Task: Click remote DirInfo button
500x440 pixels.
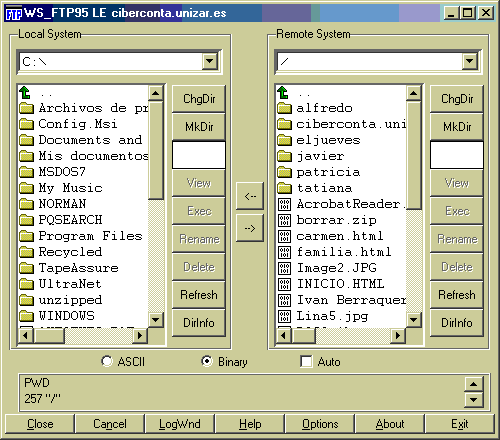Action: click(x=457, y=323)
